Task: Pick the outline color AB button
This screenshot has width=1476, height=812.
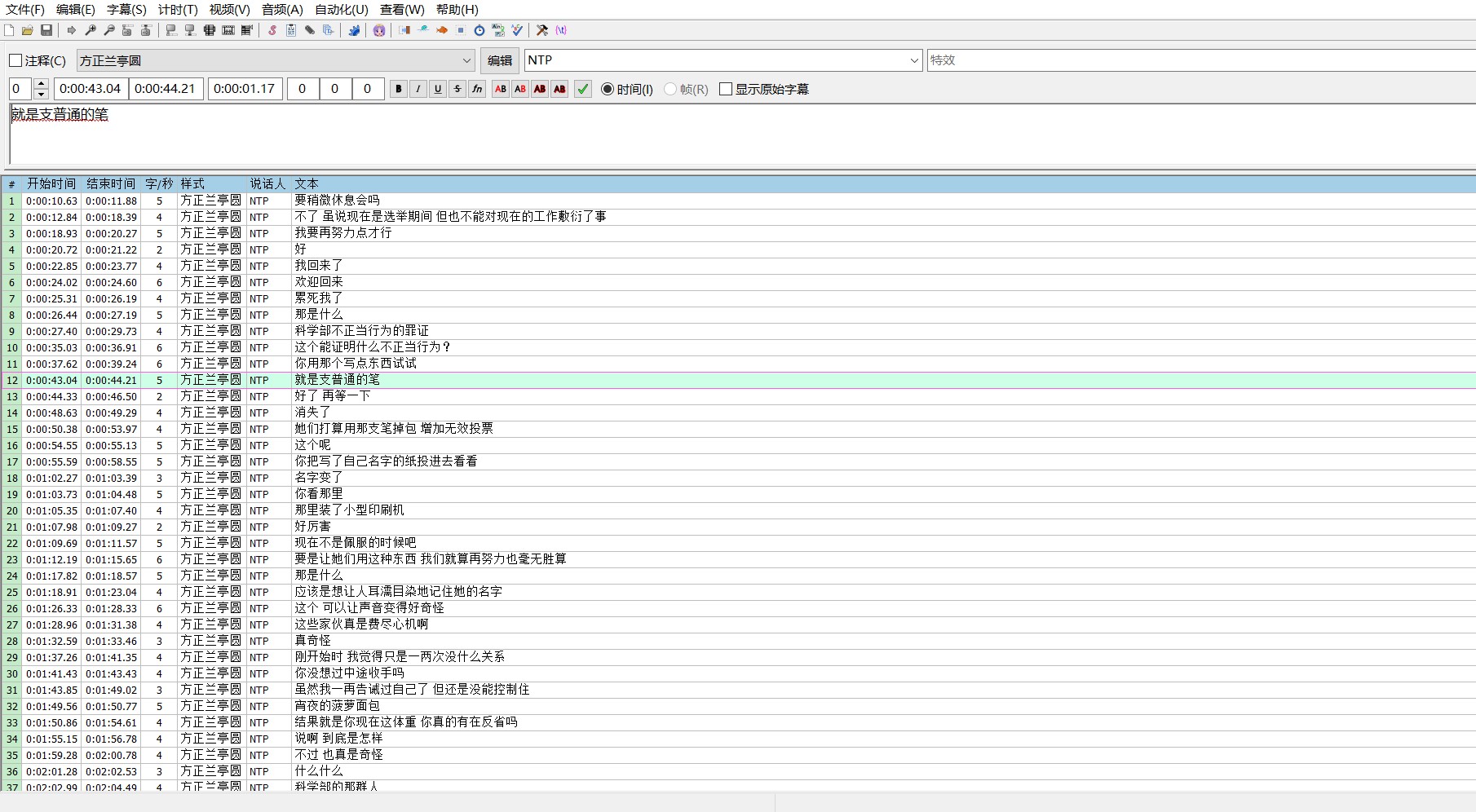Action: coord(540,89)
